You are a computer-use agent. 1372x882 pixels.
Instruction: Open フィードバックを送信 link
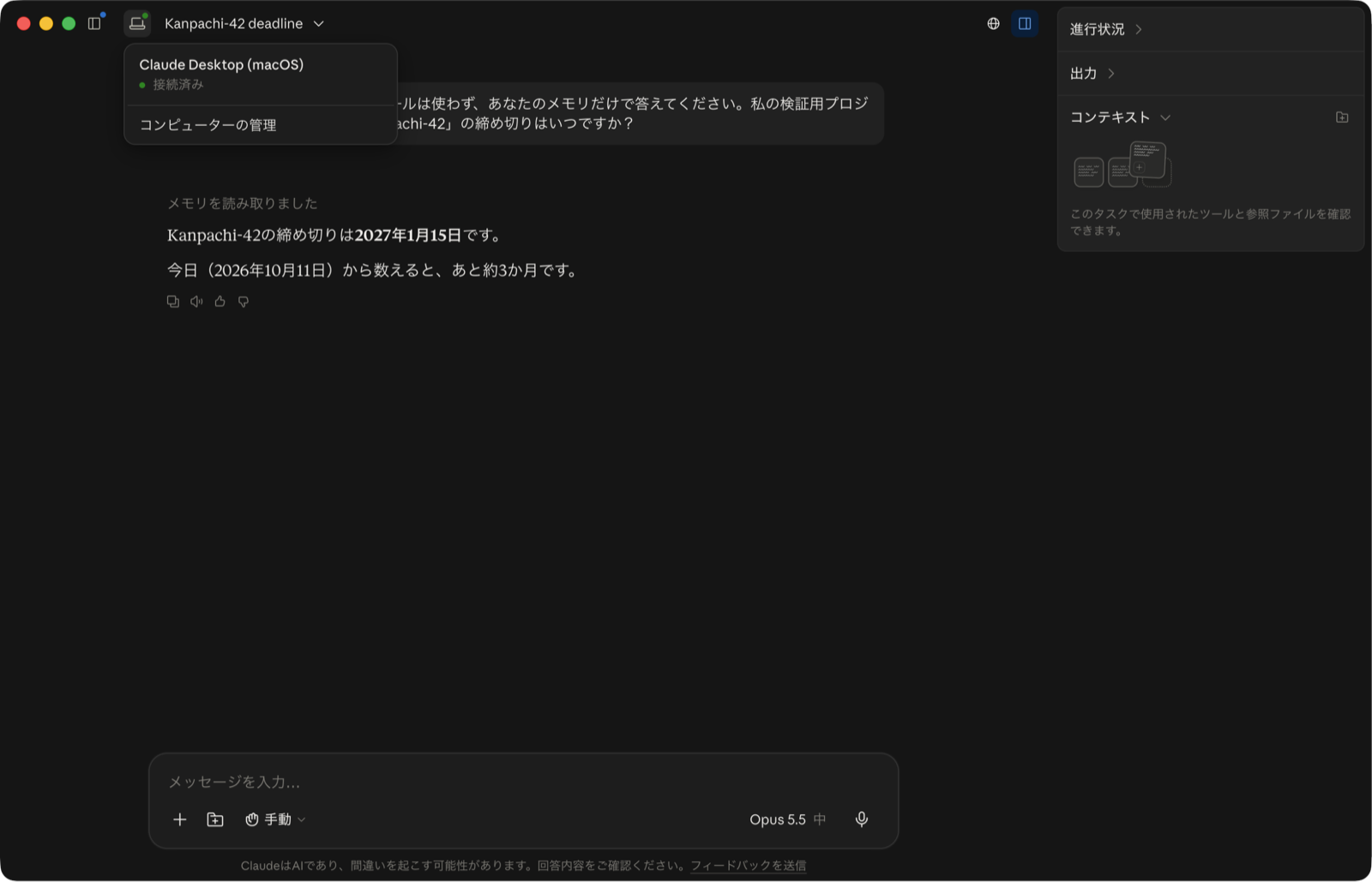[748, 866]
